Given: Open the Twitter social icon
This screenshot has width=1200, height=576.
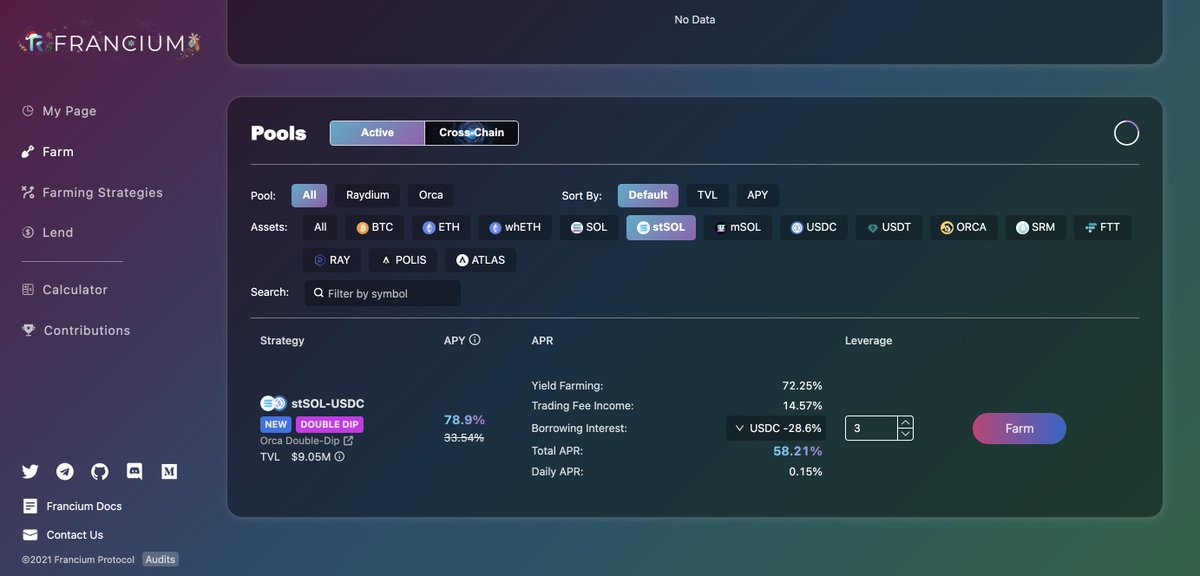Looking at the screenshot, I should click(x=30, y=471).
